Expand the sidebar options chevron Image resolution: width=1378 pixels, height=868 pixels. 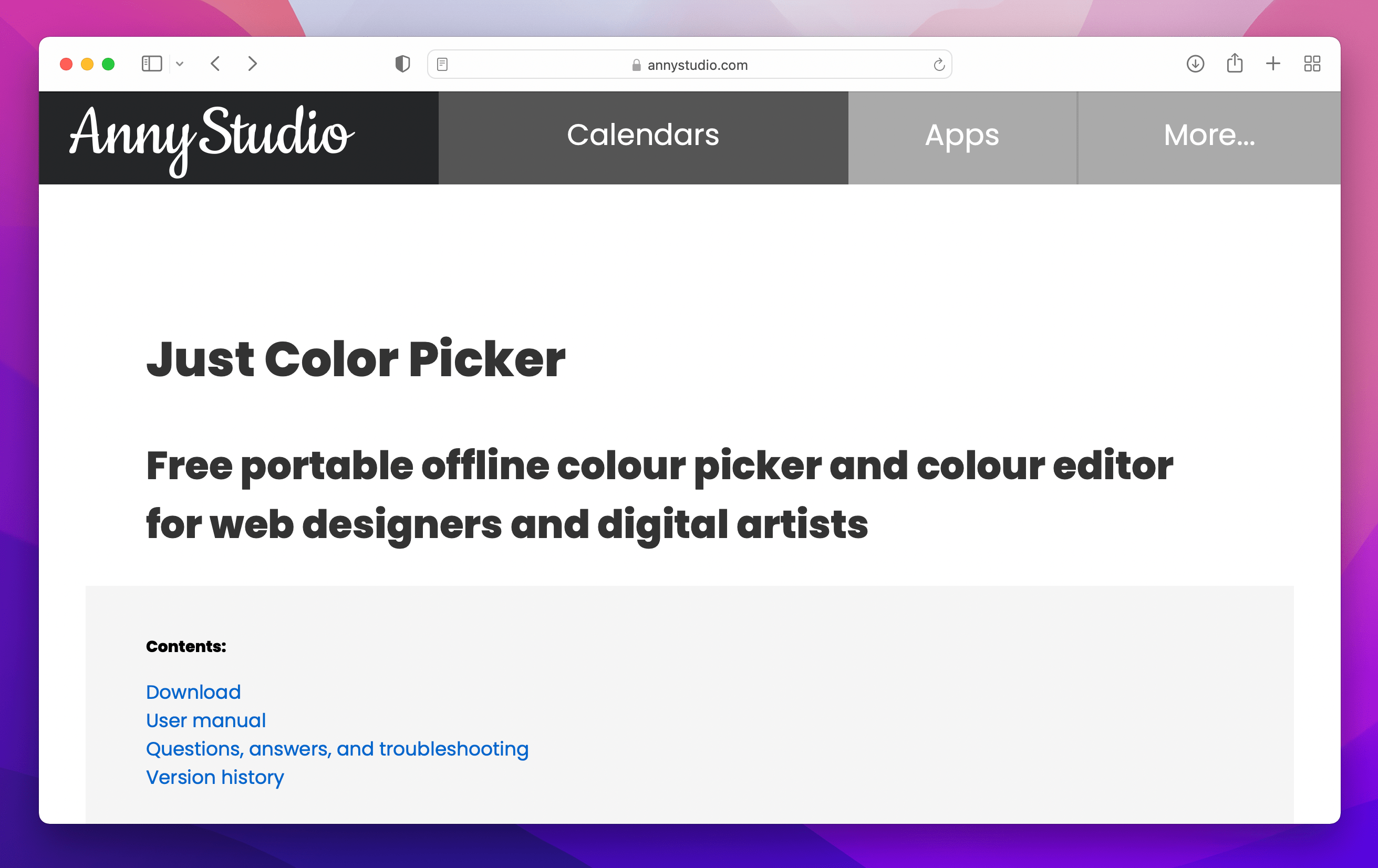[180, 64]
